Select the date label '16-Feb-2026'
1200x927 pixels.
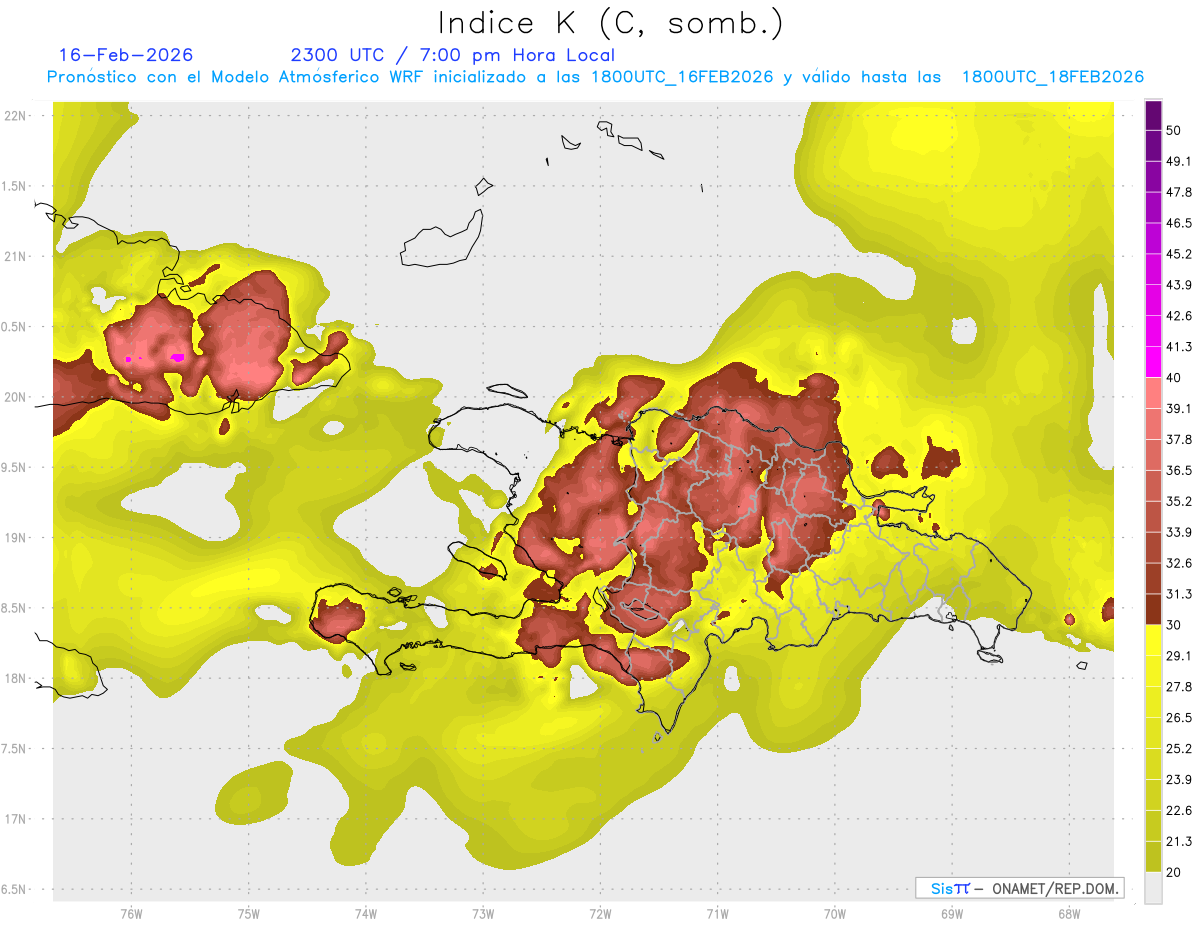pos(126,55)
